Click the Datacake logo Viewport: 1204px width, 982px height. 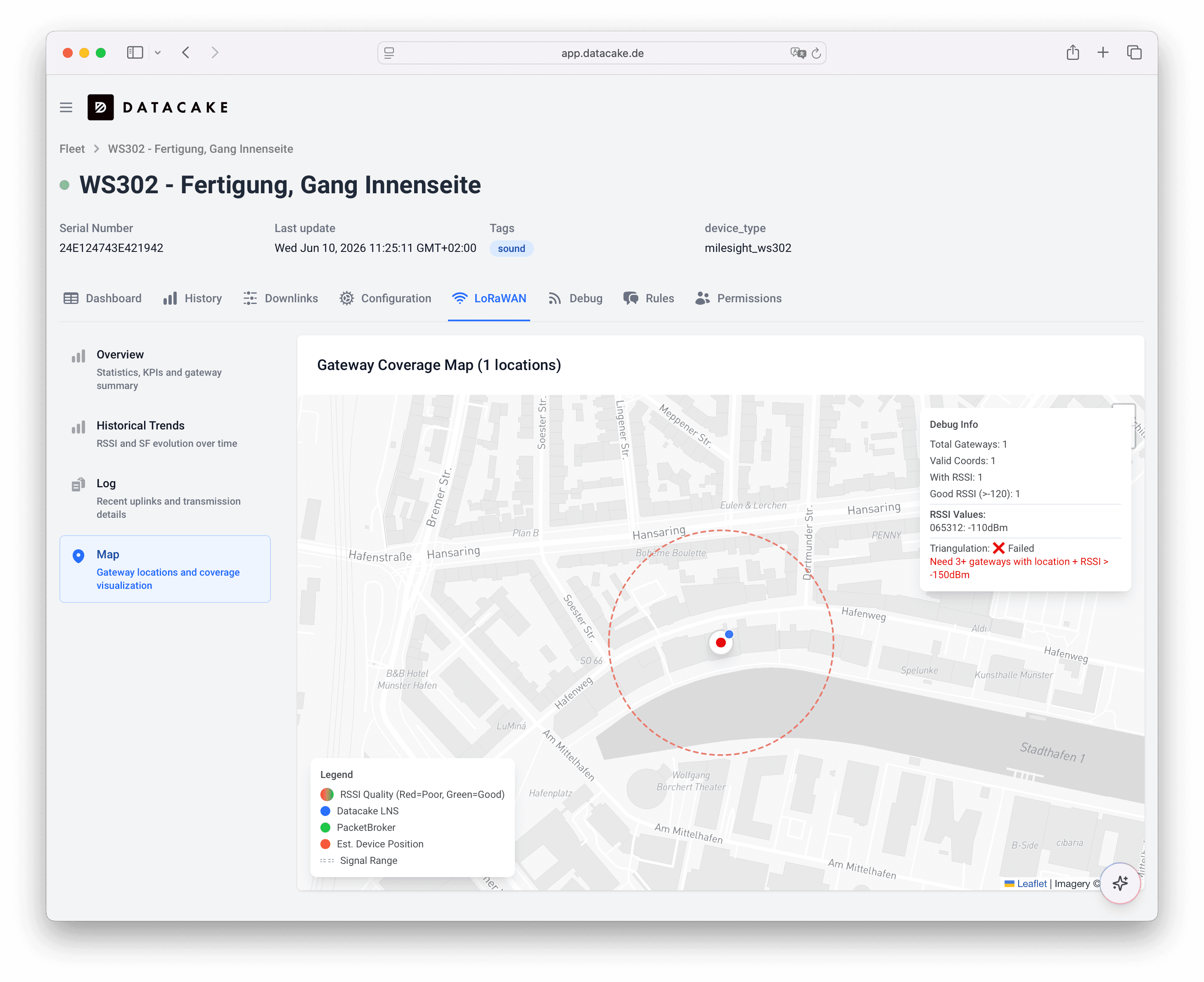click(x=158, y=107)
